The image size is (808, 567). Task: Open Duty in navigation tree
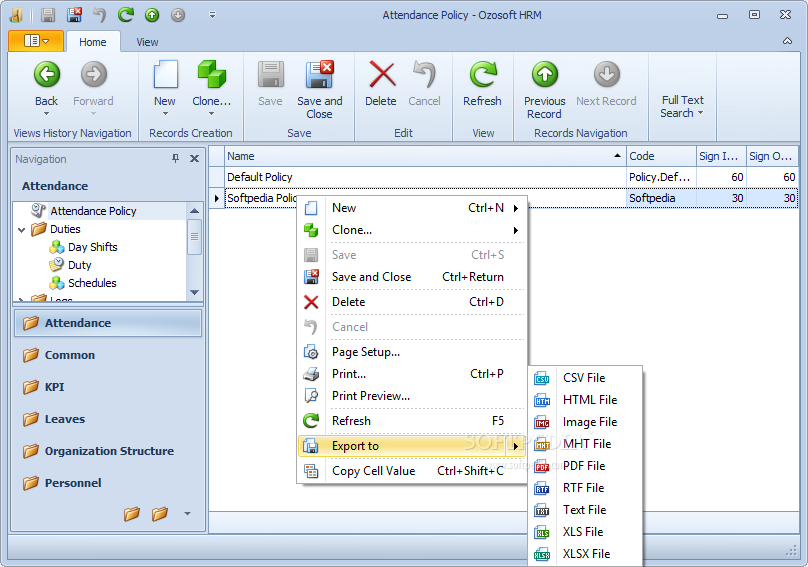click(x=79, y=265)
